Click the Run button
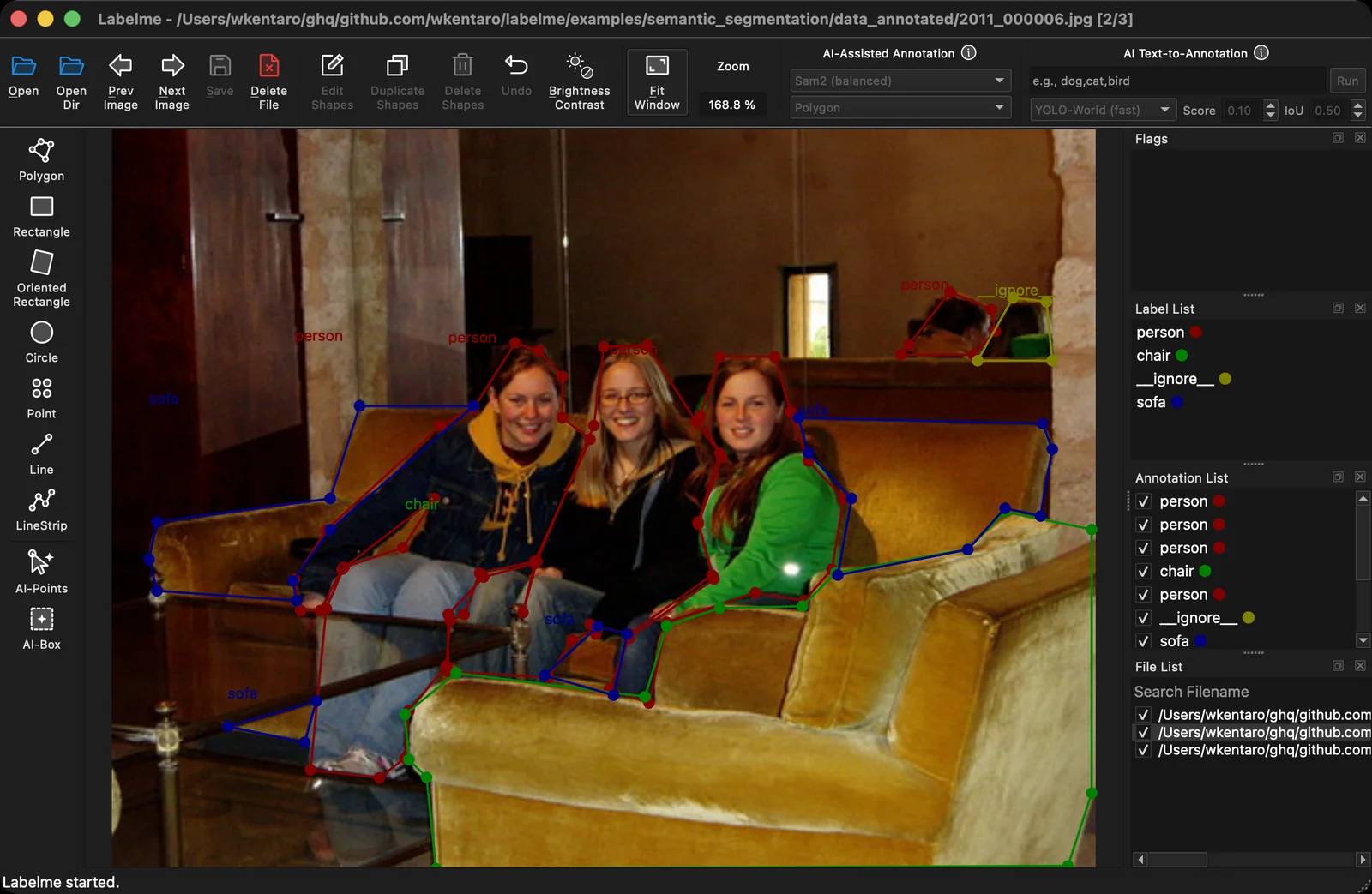This screenshot has height=894, width=1372. (1347, 81)
